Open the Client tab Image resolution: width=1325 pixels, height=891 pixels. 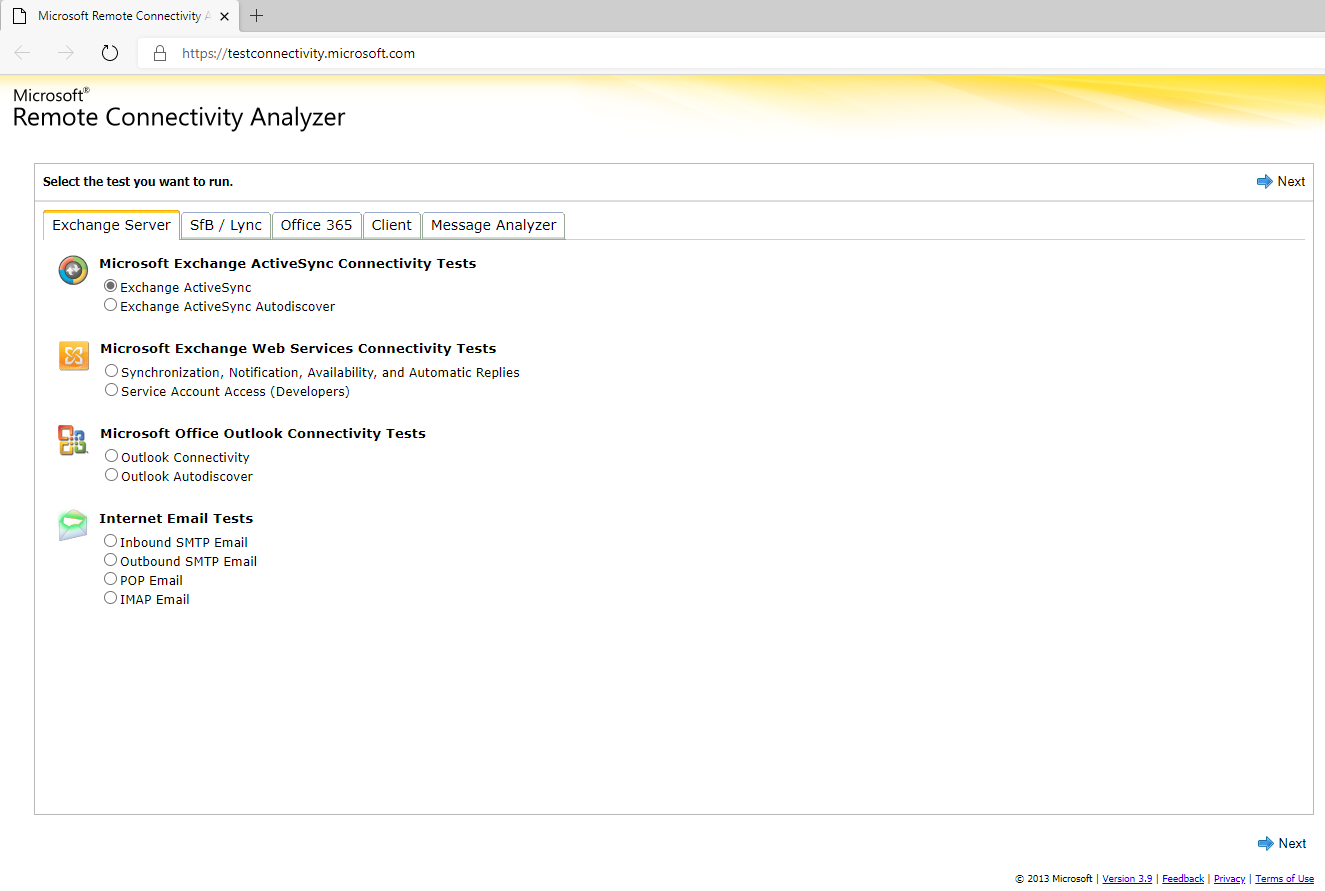pos(392,225)
